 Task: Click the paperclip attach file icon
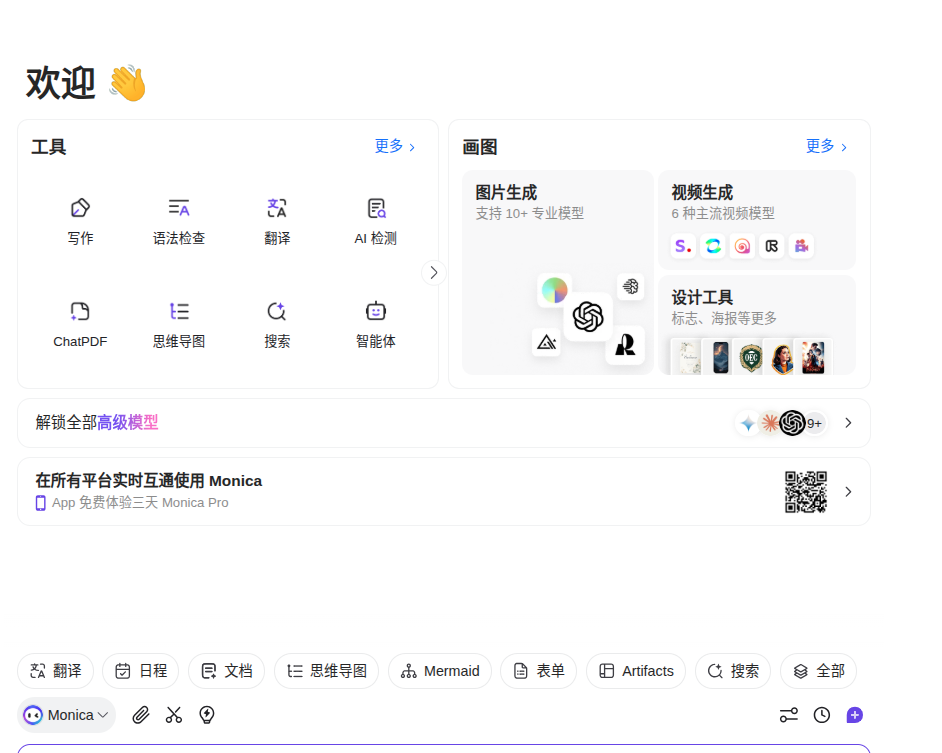(141, 715)
